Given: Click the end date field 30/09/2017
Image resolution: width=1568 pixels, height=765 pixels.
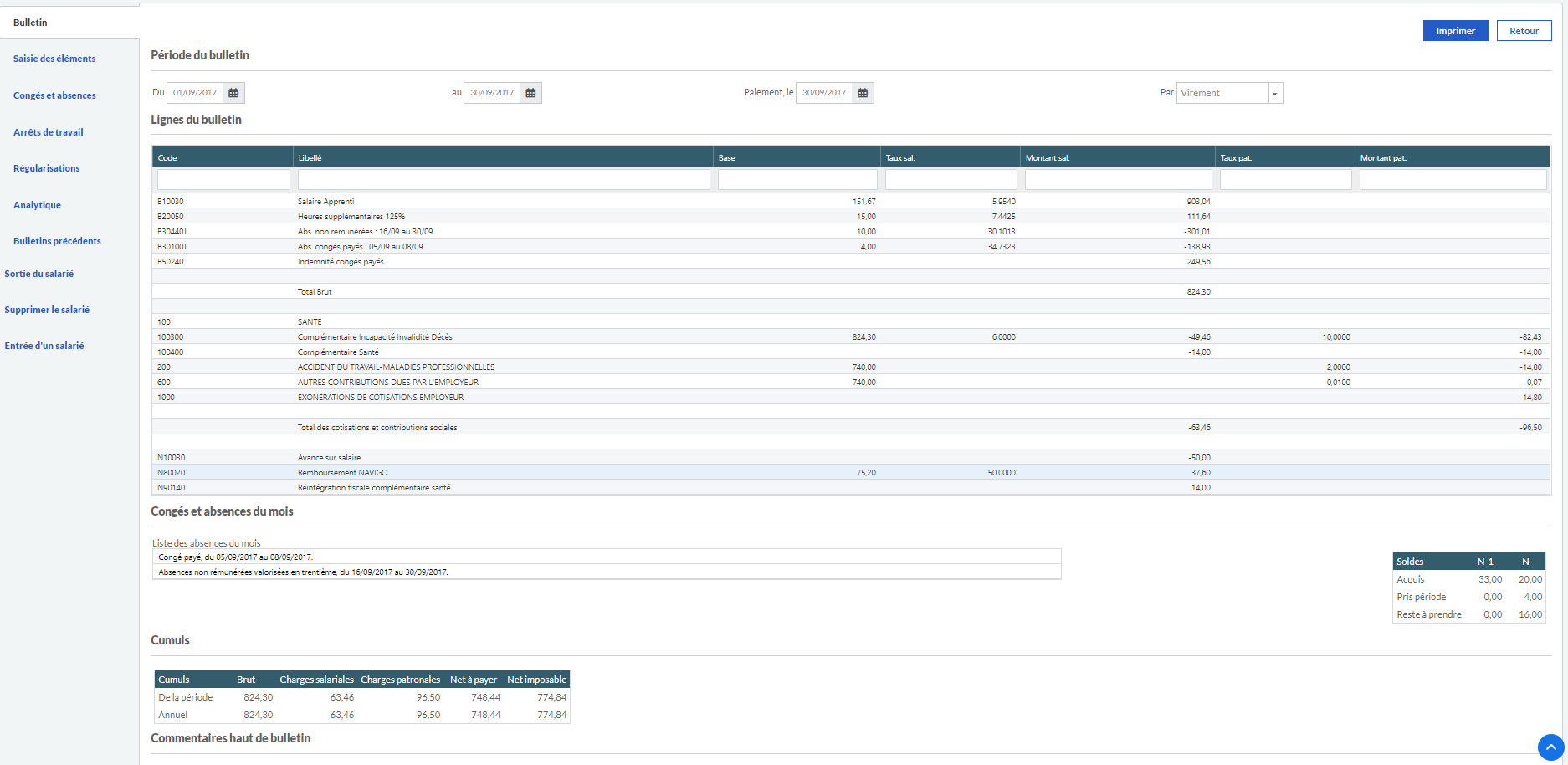Looking at the screenshot, I should point(492,93).
